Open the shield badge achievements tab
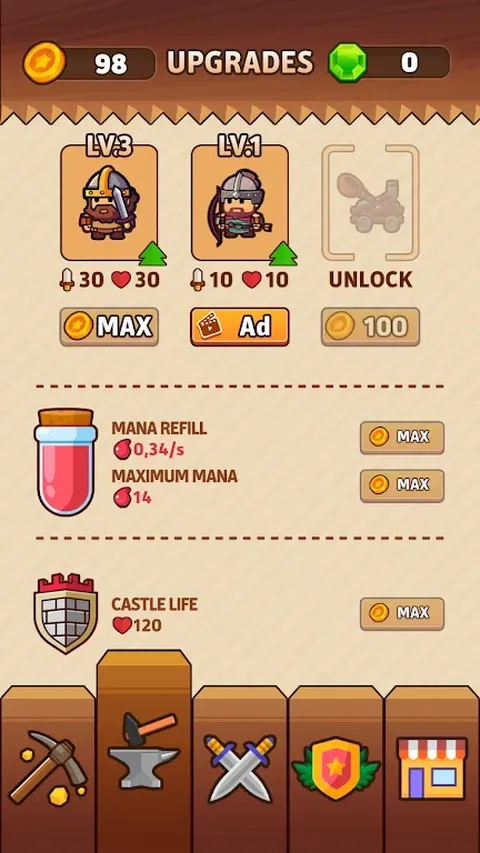 click(x=336, y=768)
